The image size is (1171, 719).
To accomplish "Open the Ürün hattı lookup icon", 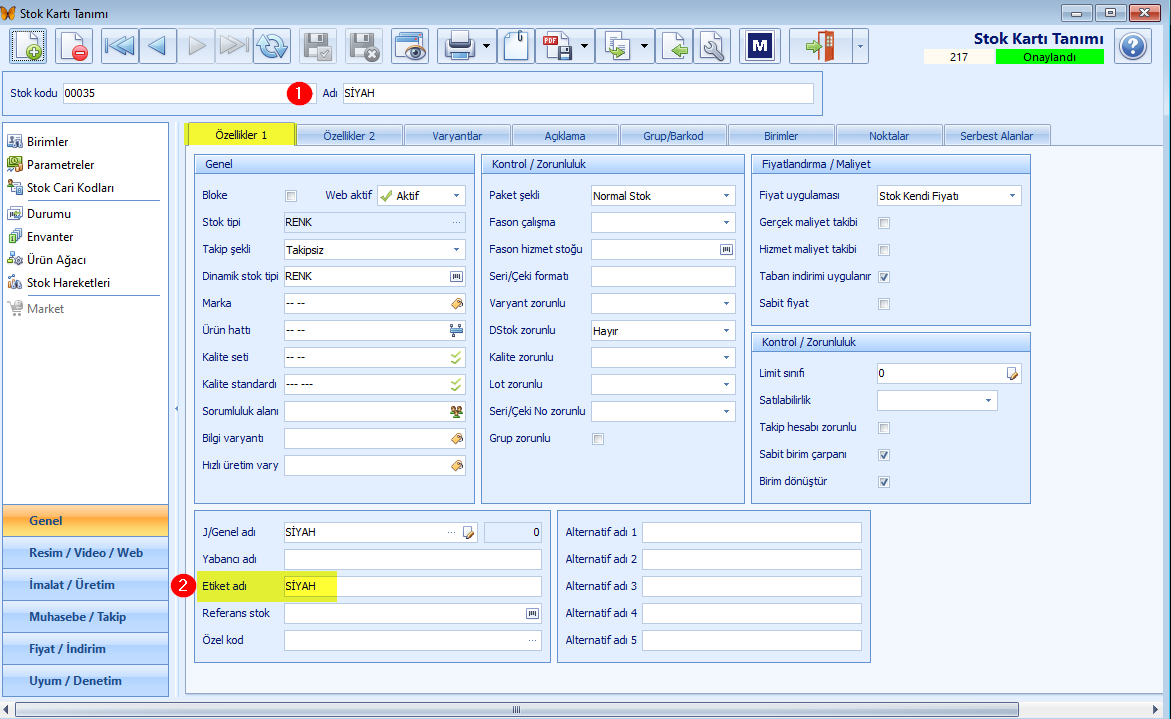I will (456, 330).
